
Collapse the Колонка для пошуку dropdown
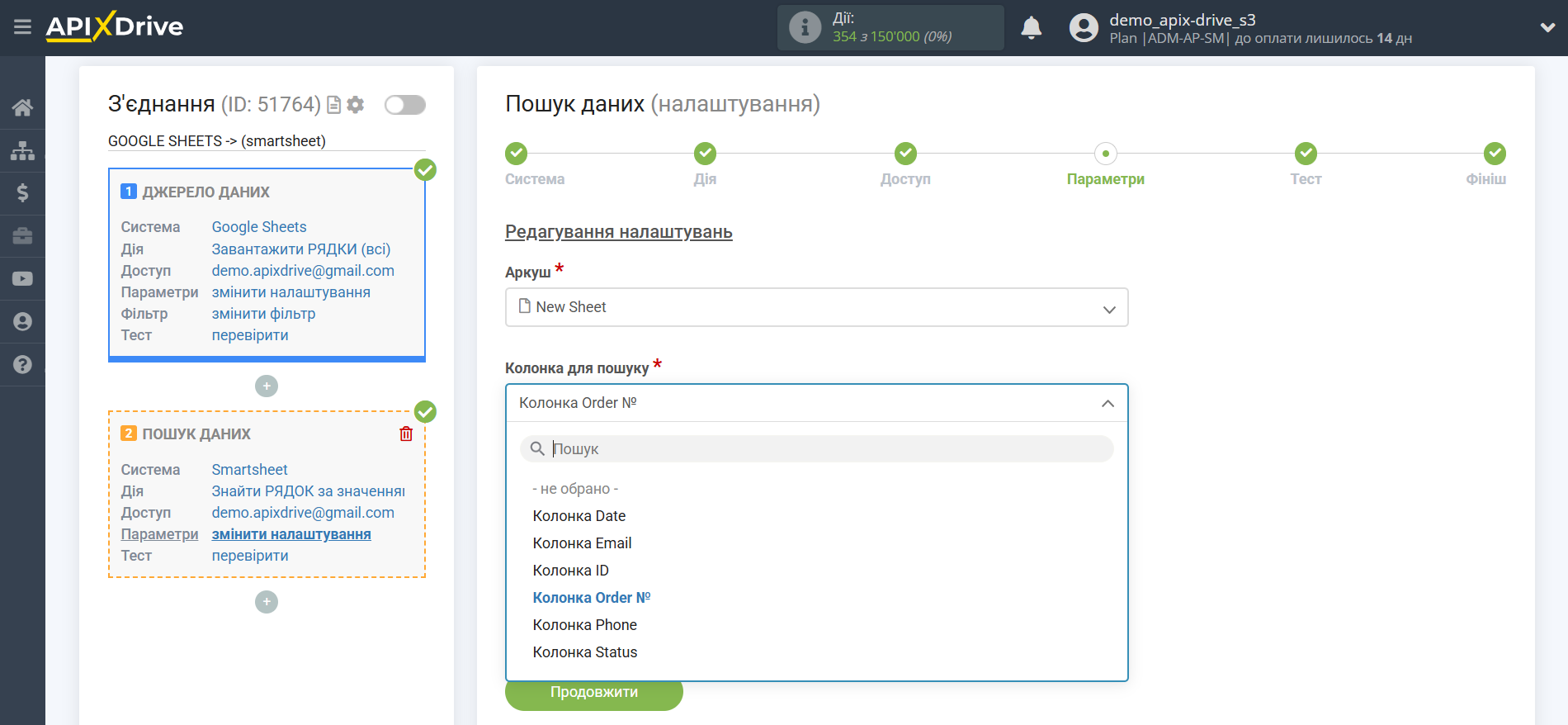816,403
